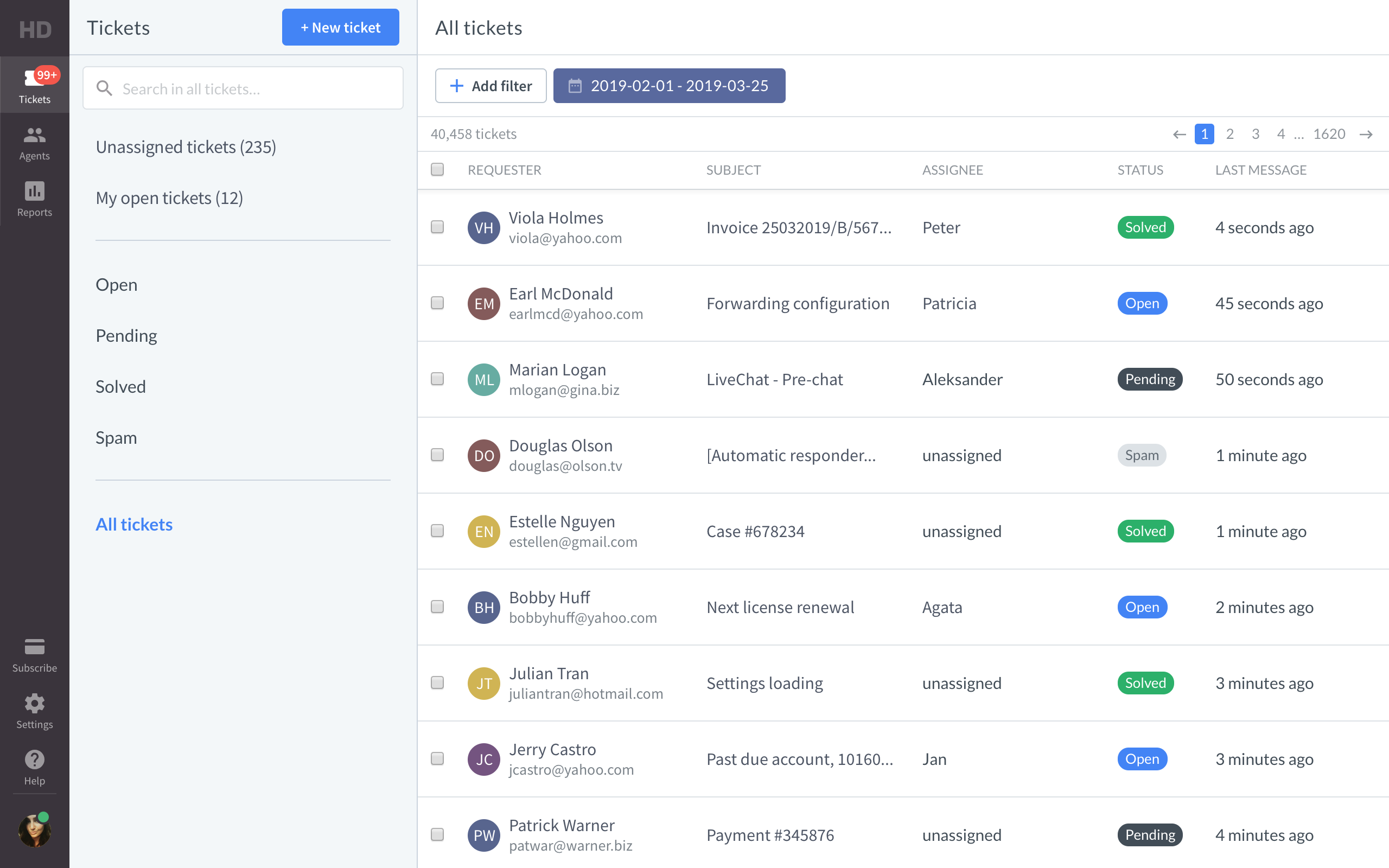Image resolution: width=1389 pixels, height=868 pixels.
Task: Jump to page 1620
Action: point(1329,135)
